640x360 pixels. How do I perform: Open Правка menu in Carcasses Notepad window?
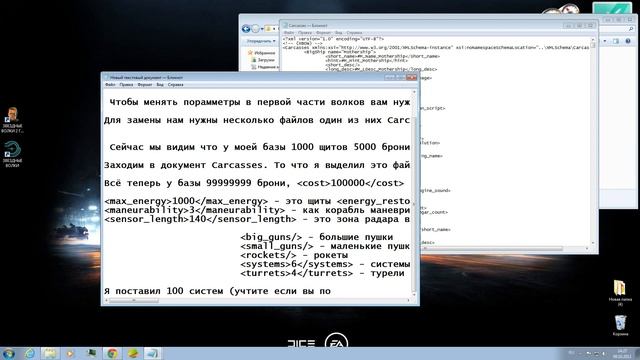305,33
